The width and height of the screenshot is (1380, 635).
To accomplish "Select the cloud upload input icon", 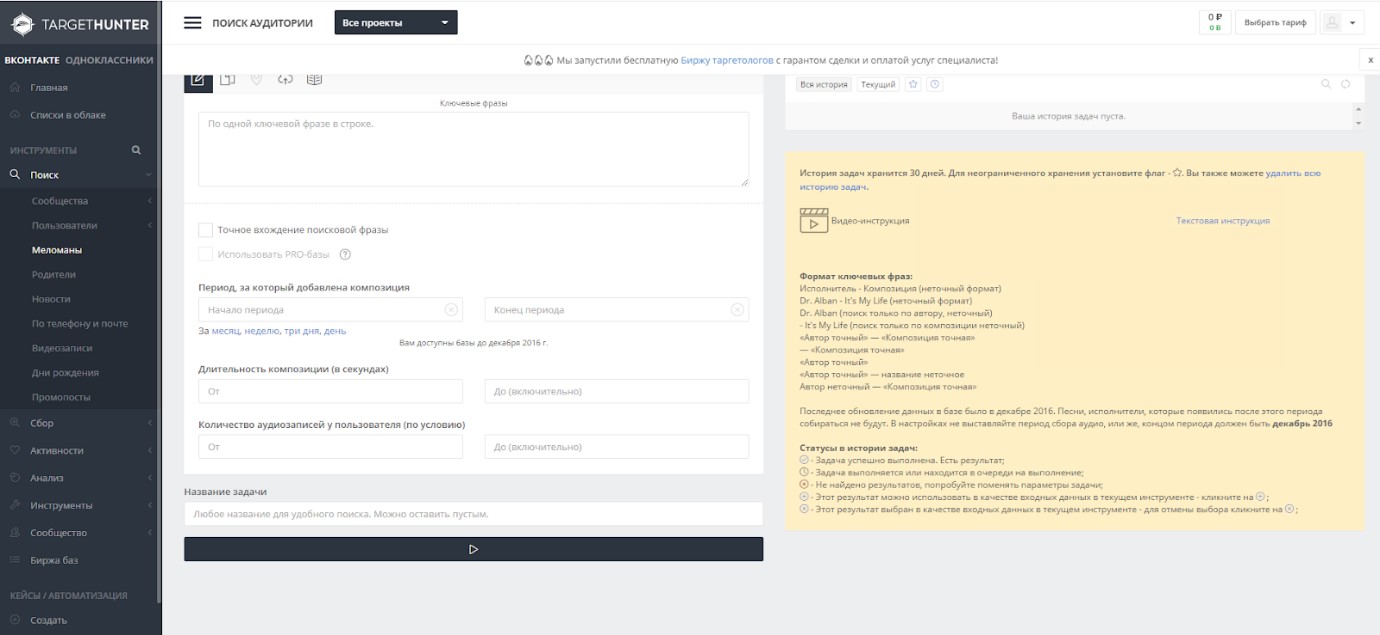I will pyautogui.click(x=285, y=80).
